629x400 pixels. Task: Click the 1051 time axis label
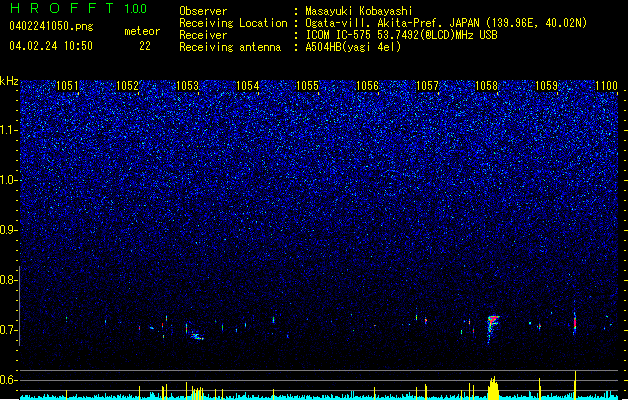(x=67, y=86)
